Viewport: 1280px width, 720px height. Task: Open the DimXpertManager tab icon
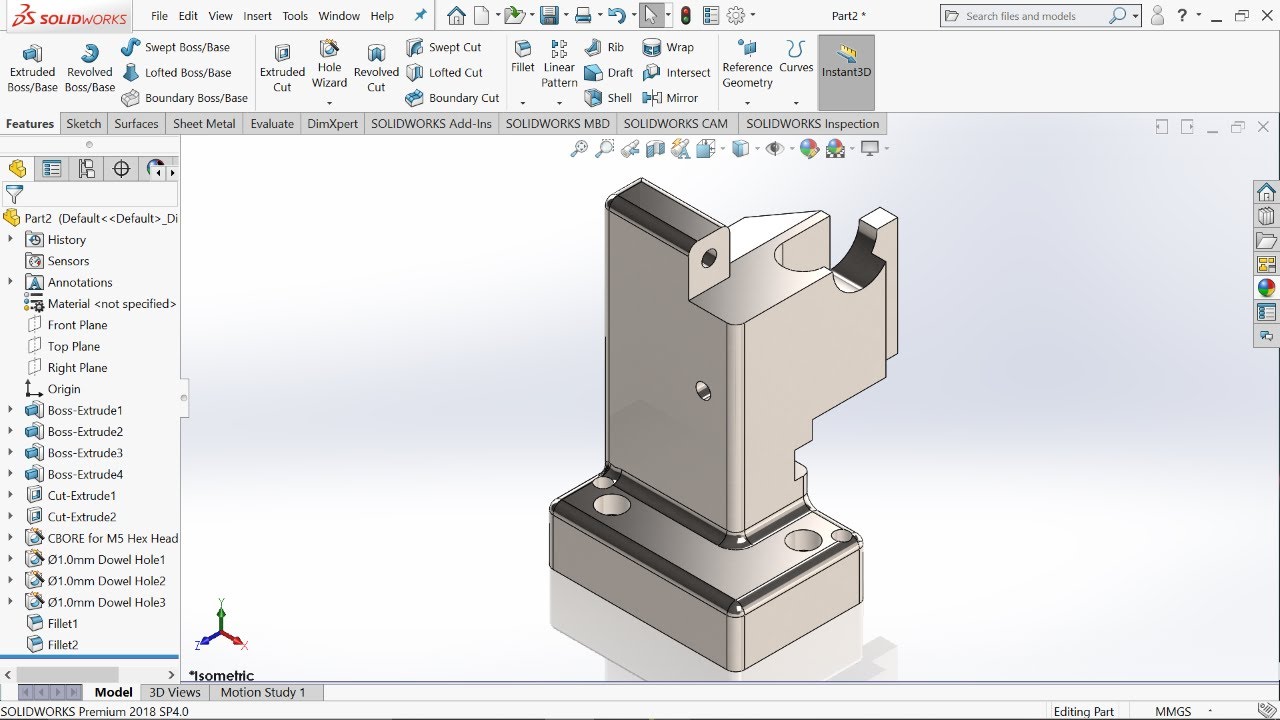tap(121, 169)
